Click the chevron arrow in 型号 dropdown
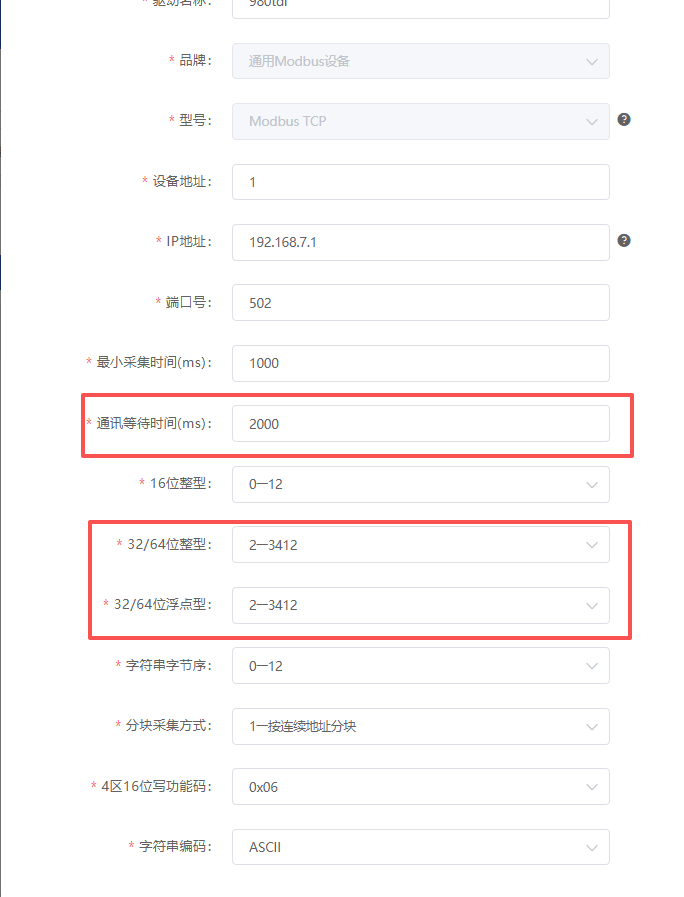 point(592,122)
